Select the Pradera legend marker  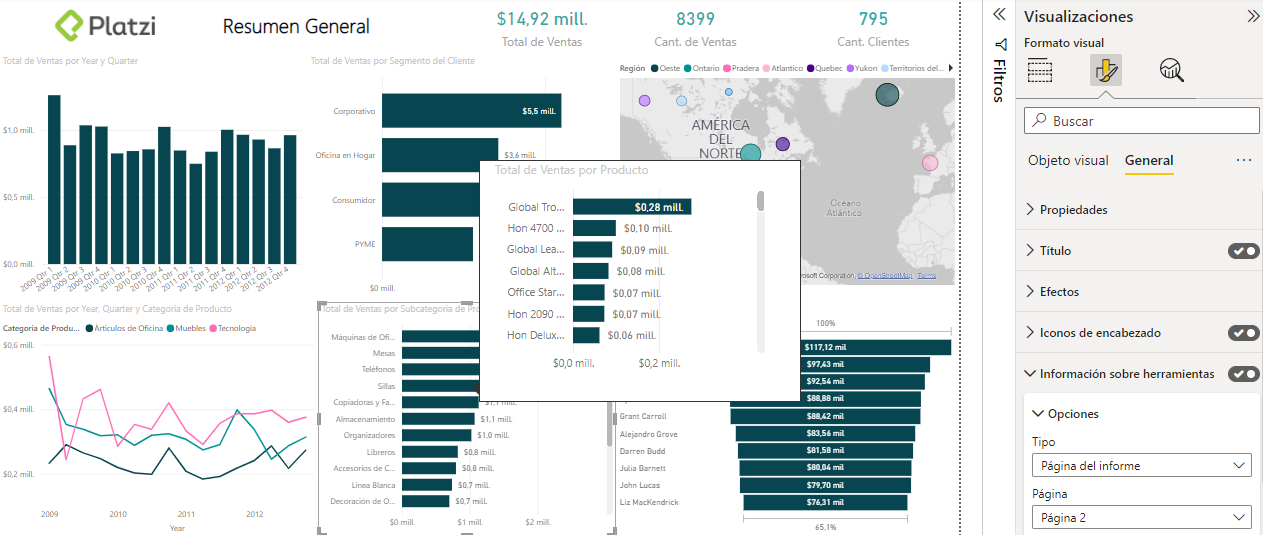click(x=727, y=68)
